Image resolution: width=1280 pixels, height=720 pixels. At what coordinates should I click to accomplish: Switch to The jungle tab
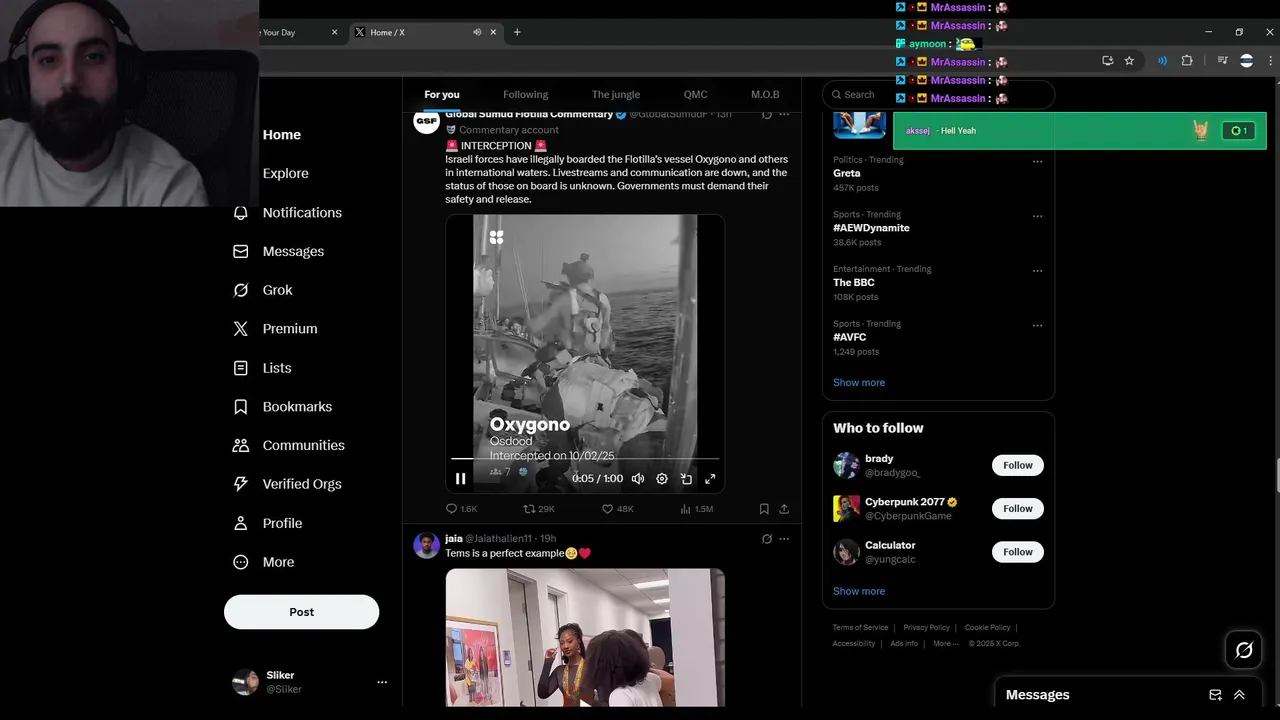pos(615,95)
